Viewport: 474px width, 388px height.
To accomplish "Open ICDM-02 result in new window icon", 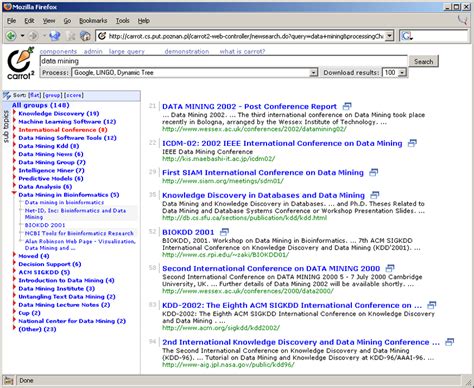I will tap(412, 143).
